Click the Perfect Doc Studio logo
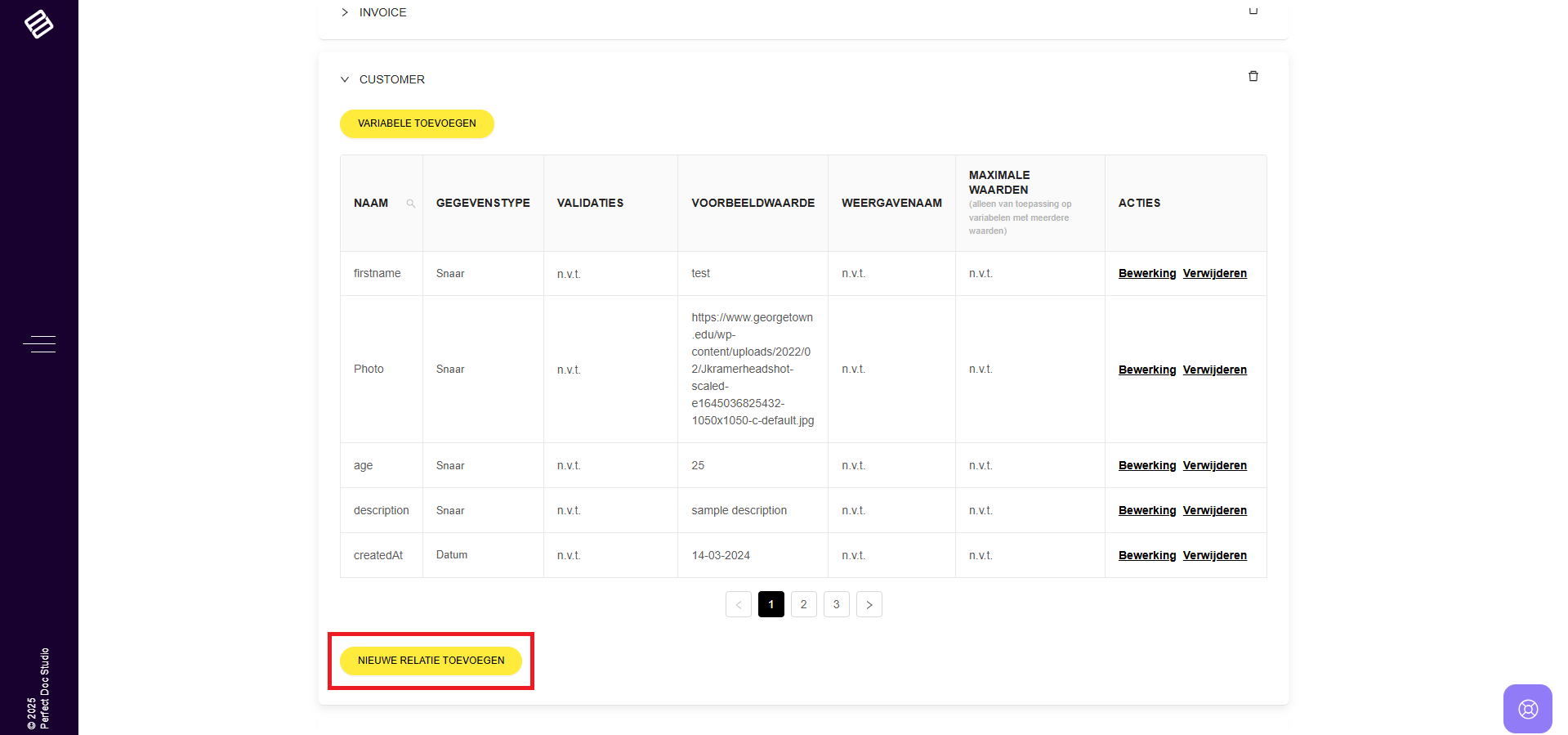Image resolution: width=1568 pixels, height=735 pixels. (x=38, y=24)
